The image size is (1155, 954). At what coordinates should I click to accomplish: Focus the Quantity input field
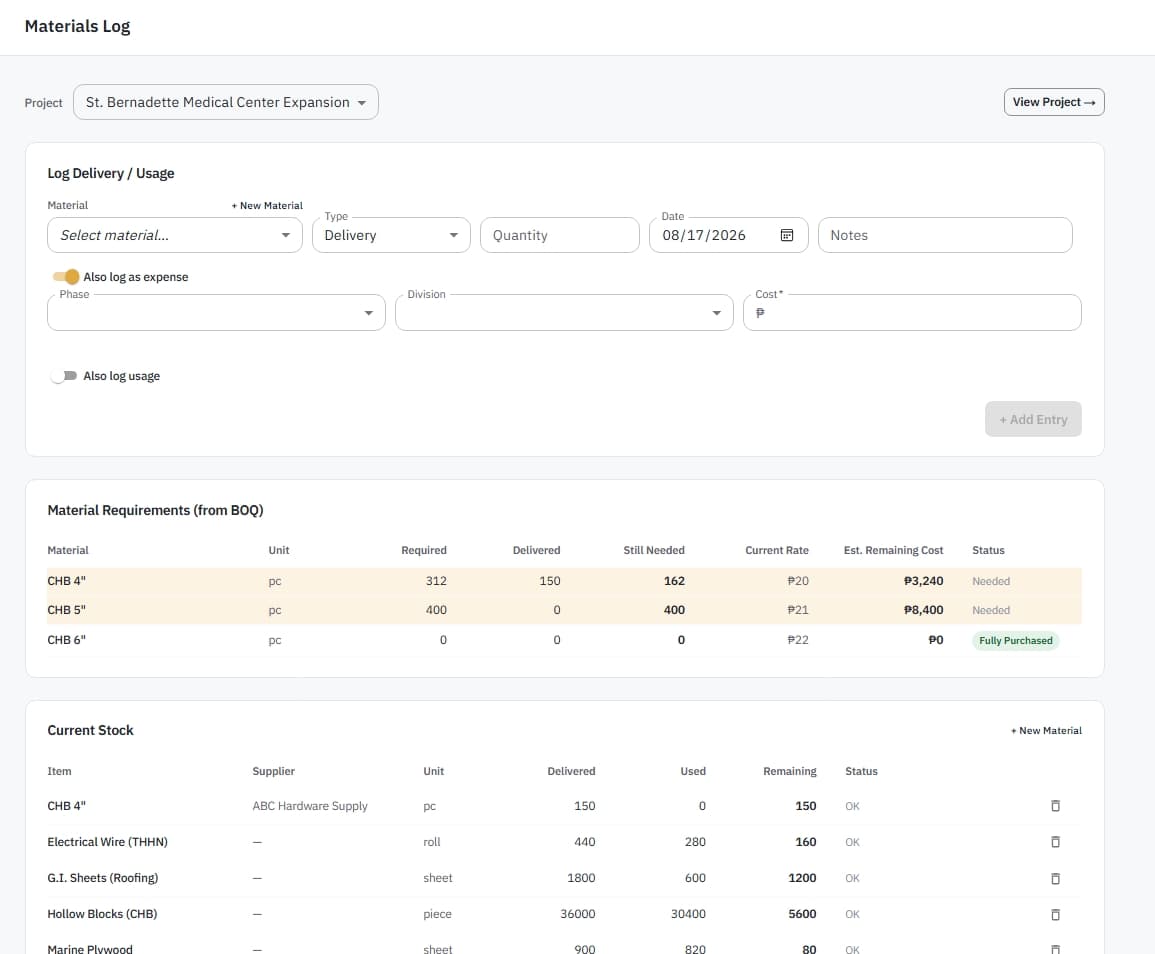560,235
